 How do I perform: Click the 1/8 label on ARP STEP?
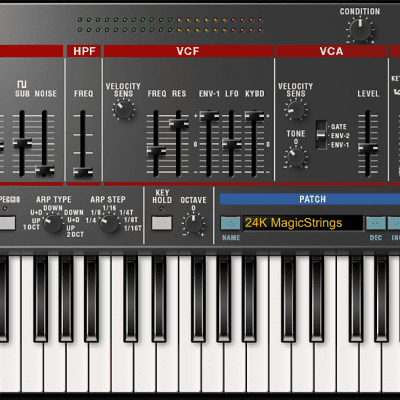pyautogui.click(x=96, y=212)
